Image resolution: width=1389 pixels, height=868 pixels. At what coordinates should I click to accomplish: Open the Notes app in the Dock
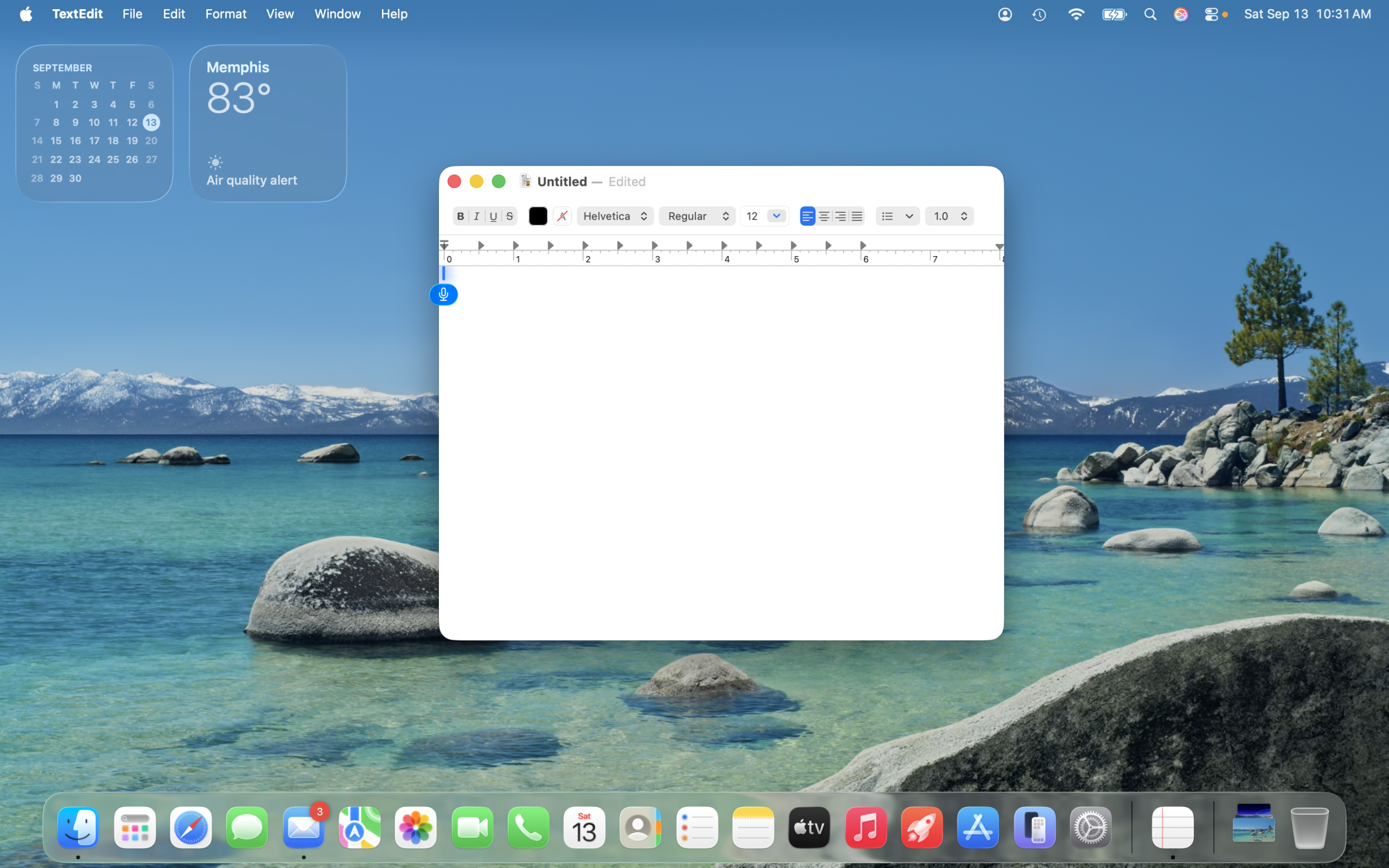pyautogui.click(x=753, y=827)
